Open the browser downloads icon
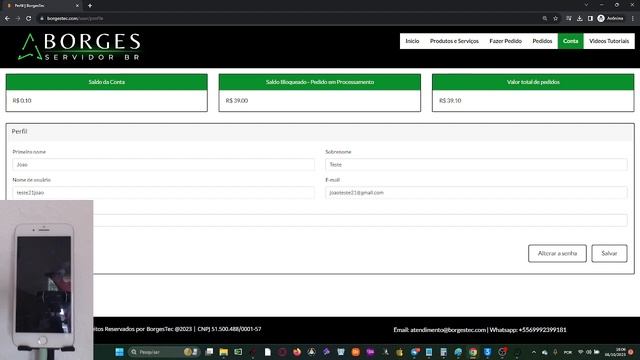The image size is (640, 360). pos(580,18)
